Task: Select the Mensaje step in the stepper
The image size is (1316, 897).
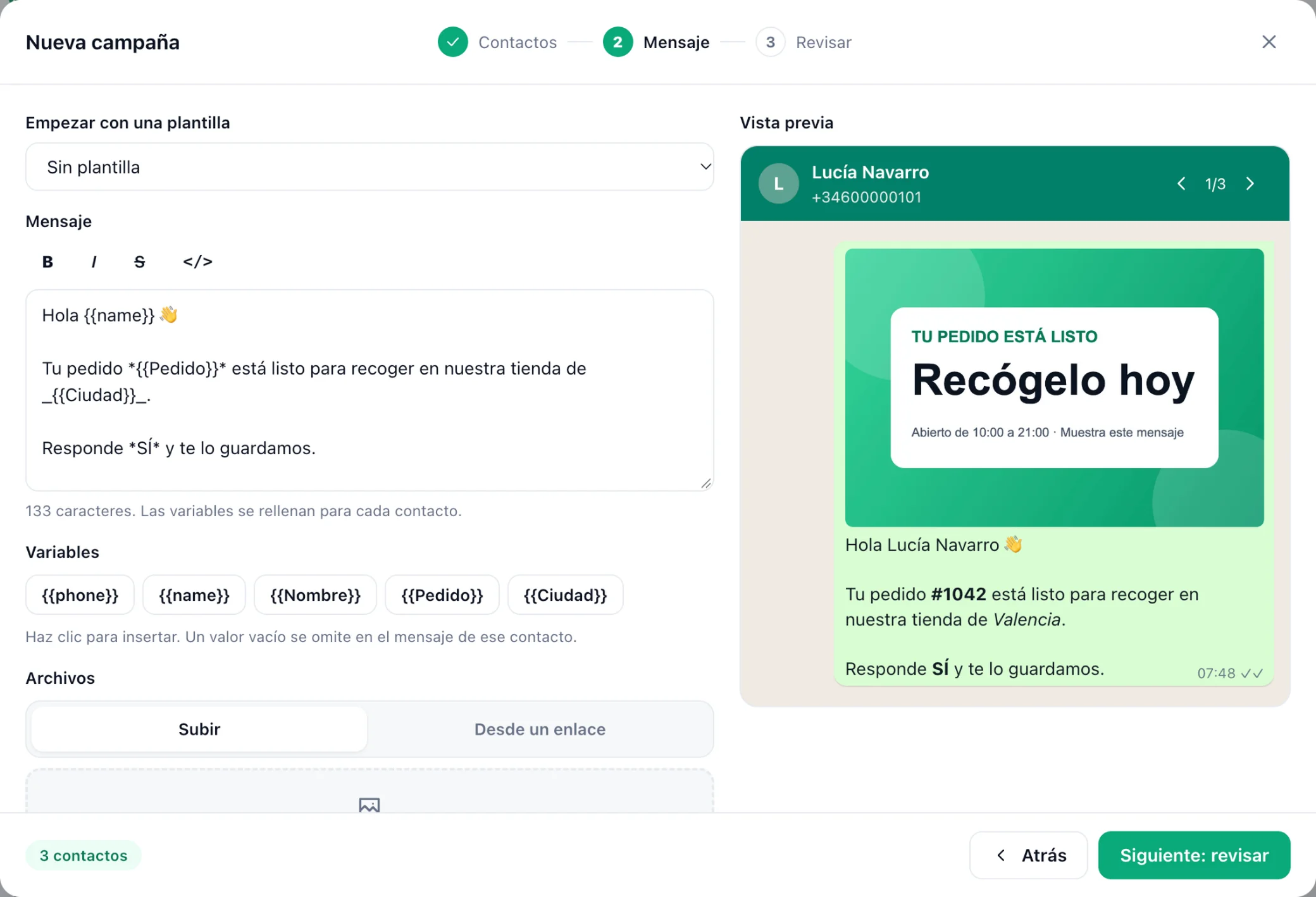Action: 656,42
